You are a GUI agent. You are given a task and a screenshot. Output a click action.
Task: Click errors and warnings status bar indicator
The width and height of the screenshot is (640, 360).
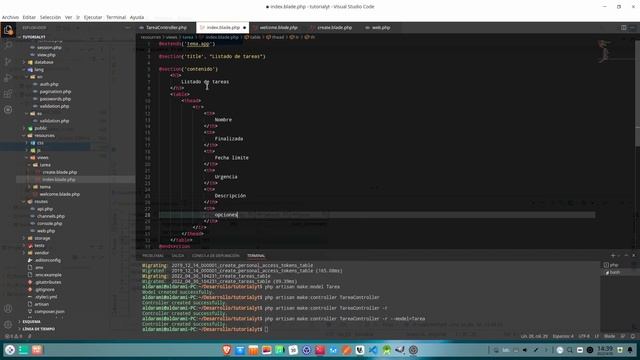tap(13, 336)
